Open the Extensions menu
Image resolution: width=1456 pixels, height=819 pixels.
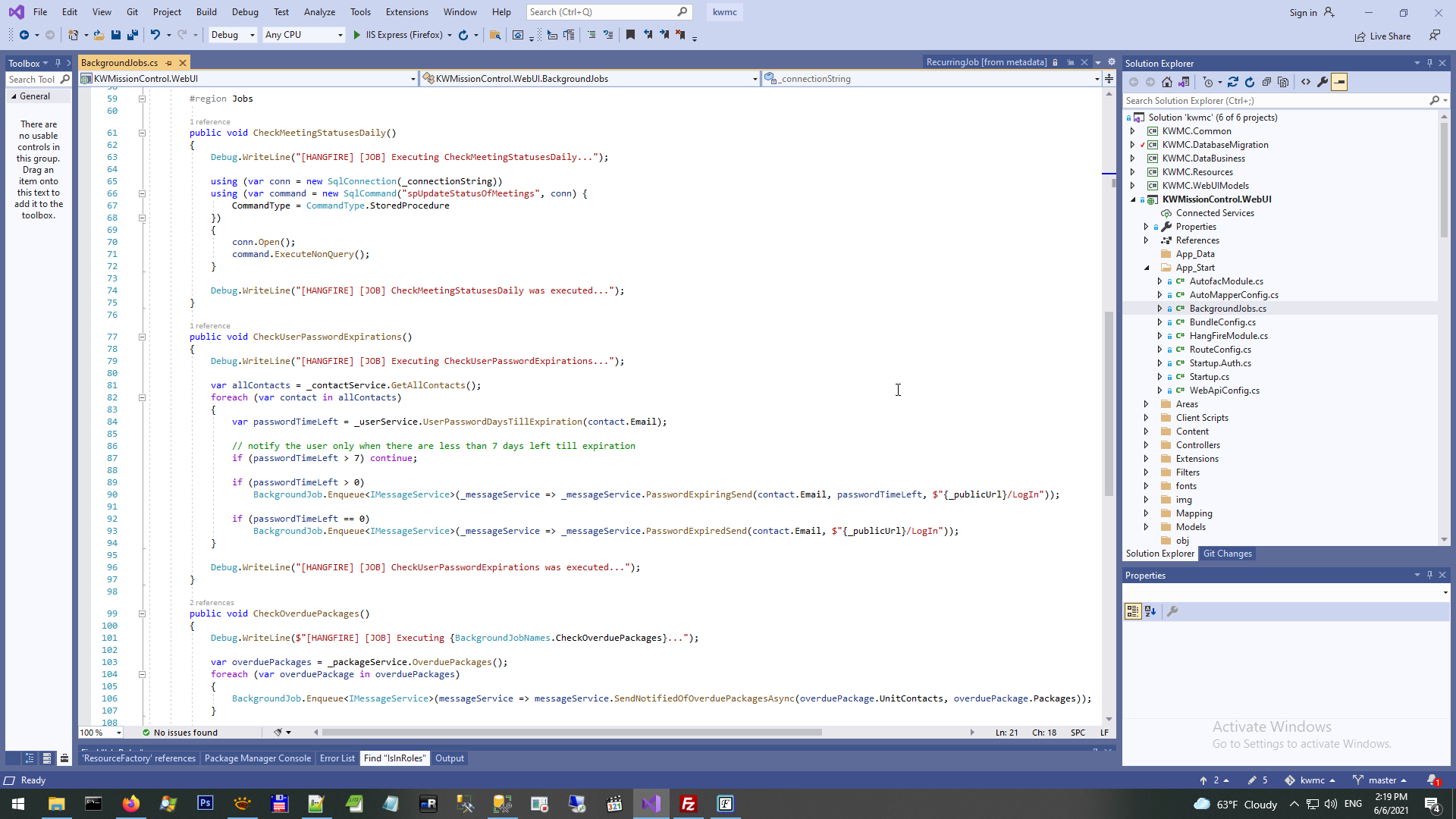pos(406,12)
